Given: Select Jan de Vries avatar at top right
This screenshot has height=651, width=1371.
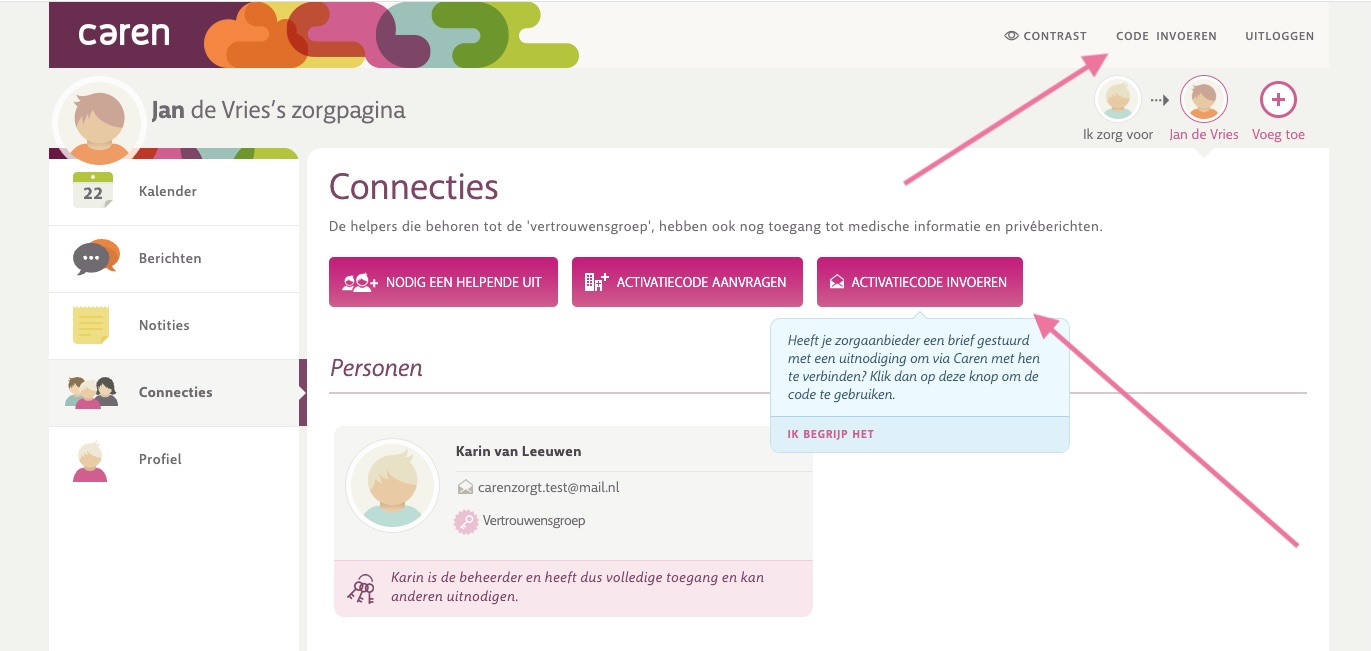Looking at the screenshot, I should coord(1204,99).
